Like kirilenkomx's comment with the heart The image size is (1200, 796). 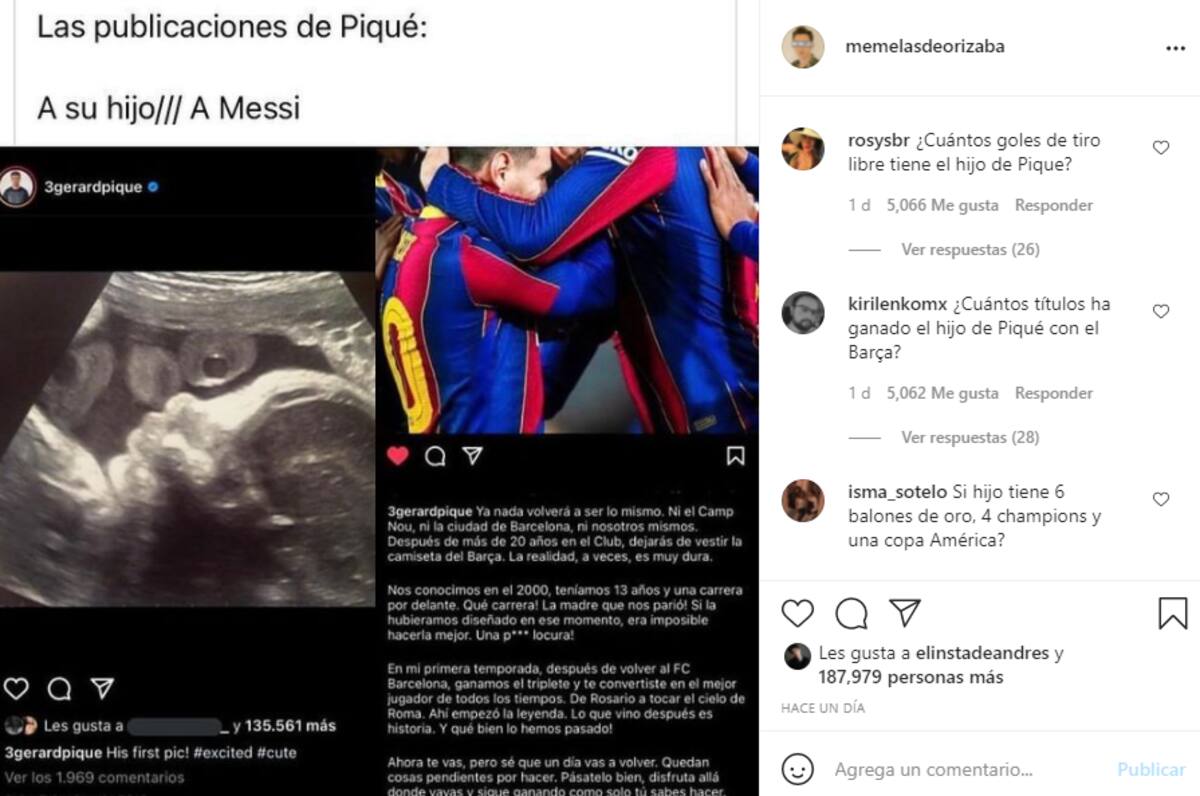1161,312
